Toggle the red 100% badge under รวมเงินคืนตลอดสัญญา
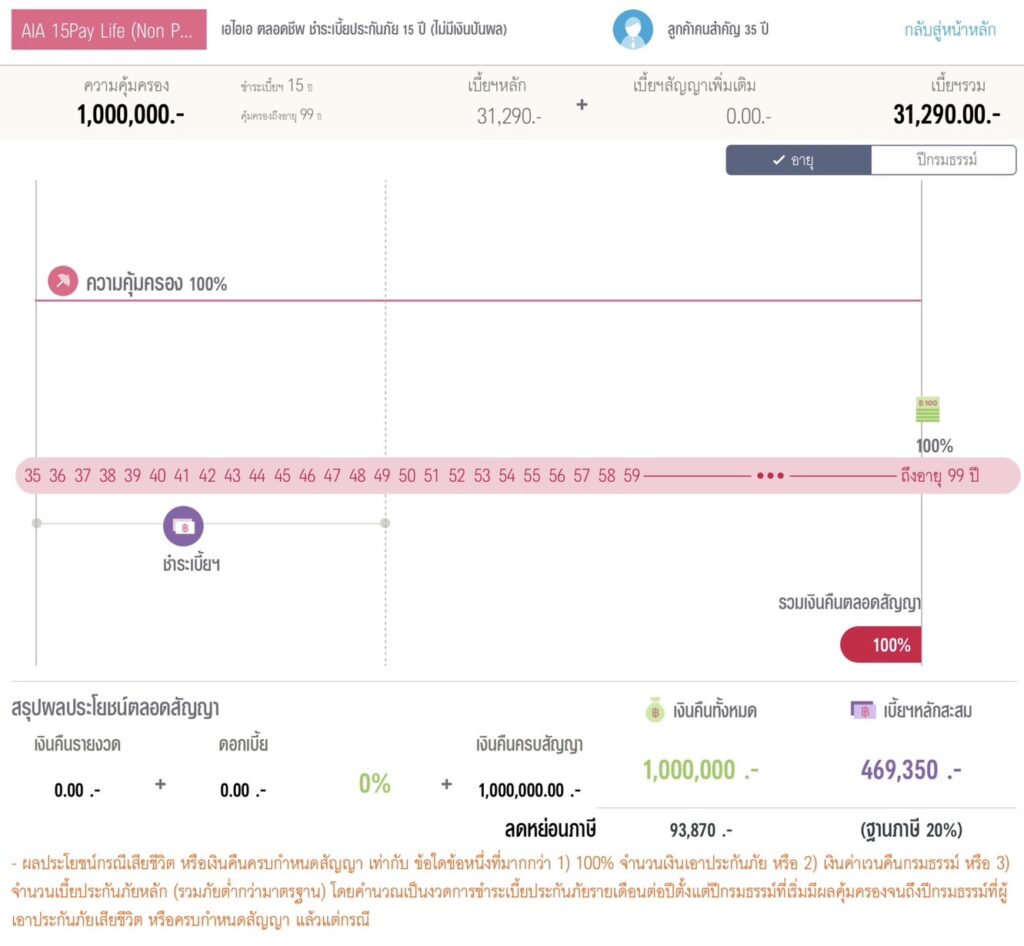The image size is (1024, 946). [x=881, y=645]
